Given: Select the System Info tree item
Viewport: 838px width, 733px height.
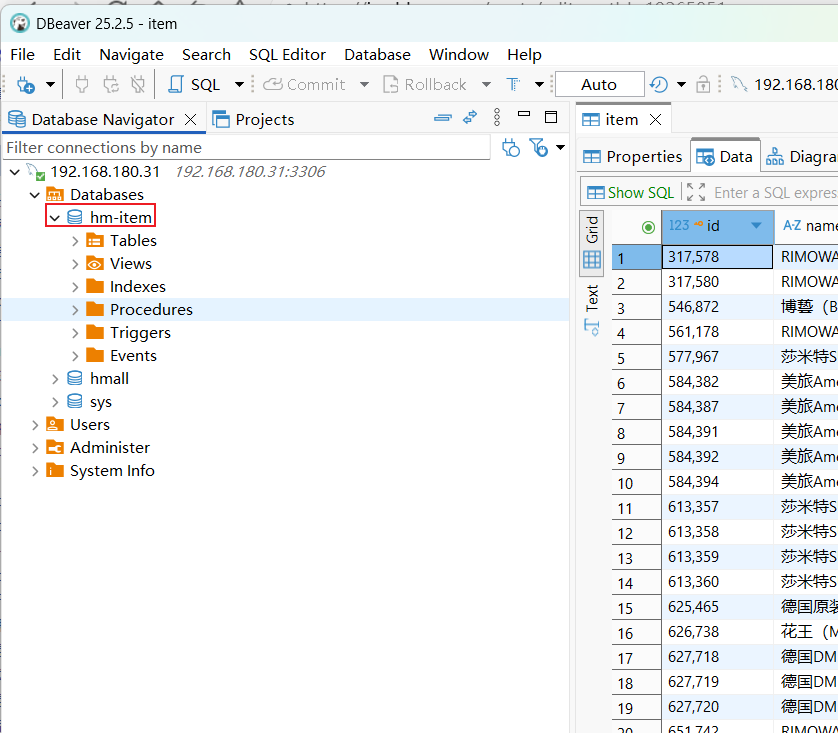Looking at the screenshot, I should point(100,471).
